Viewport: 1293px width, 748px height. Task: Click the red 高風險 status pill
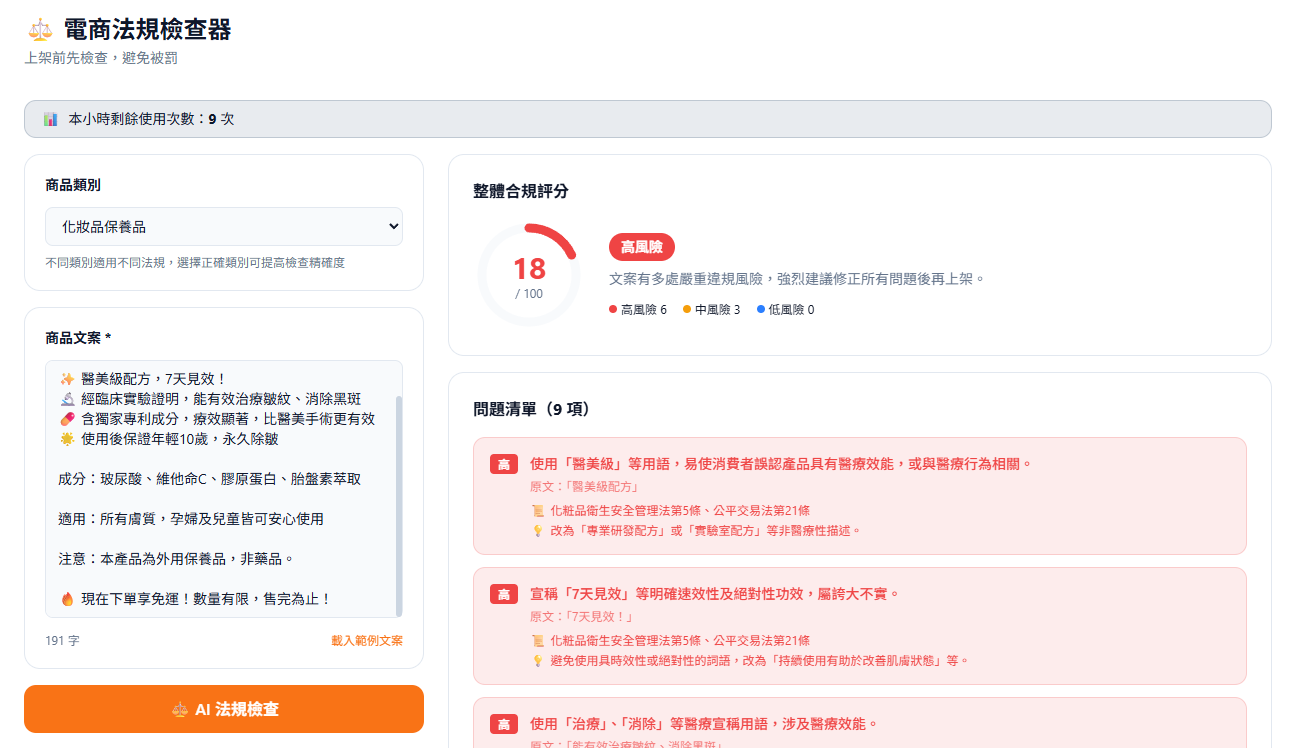point(641,247)
